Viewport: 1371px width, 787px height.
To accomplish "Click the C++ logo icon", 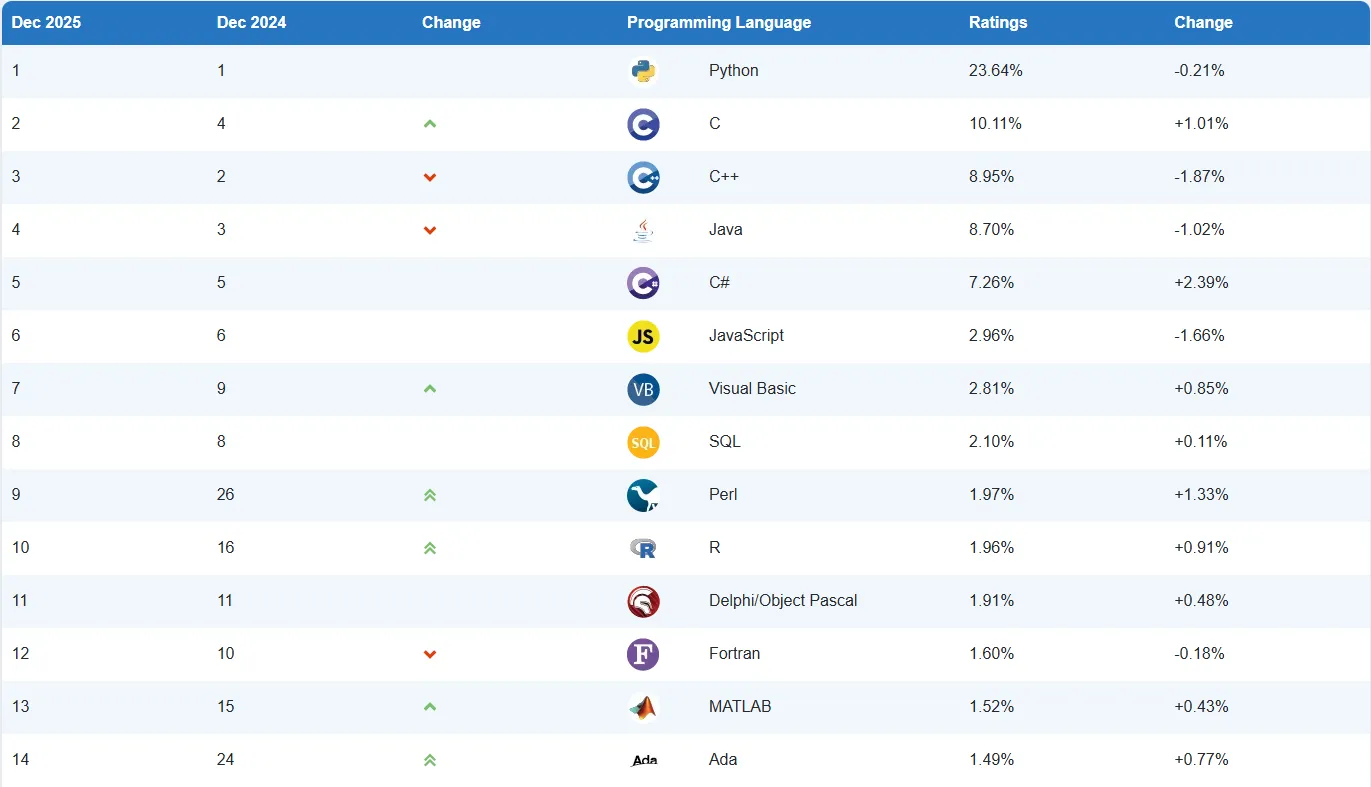I will click(x=643, y=177).
